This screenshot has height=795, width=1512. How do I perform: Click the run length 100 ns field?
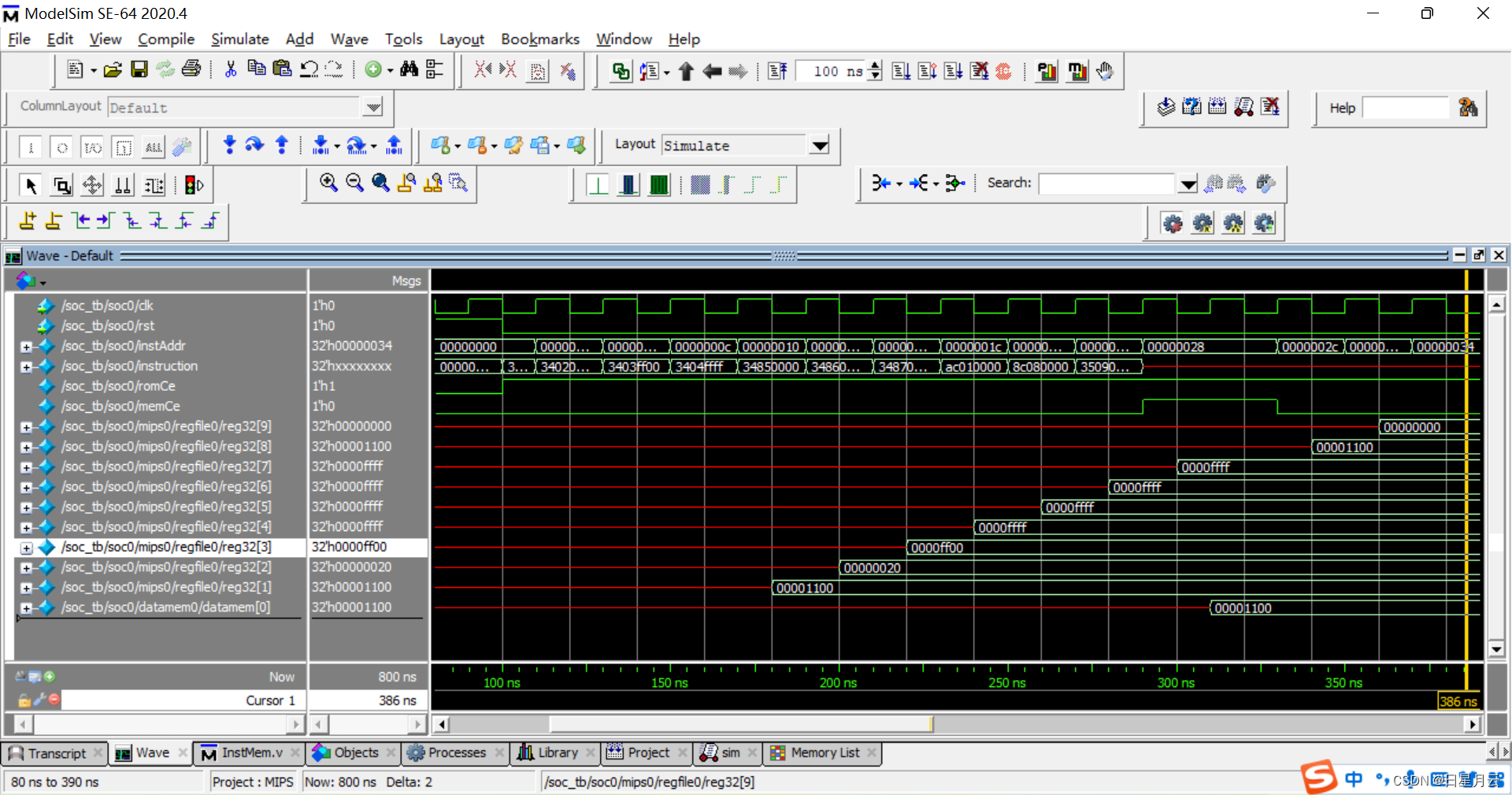[x=832, y=71]
